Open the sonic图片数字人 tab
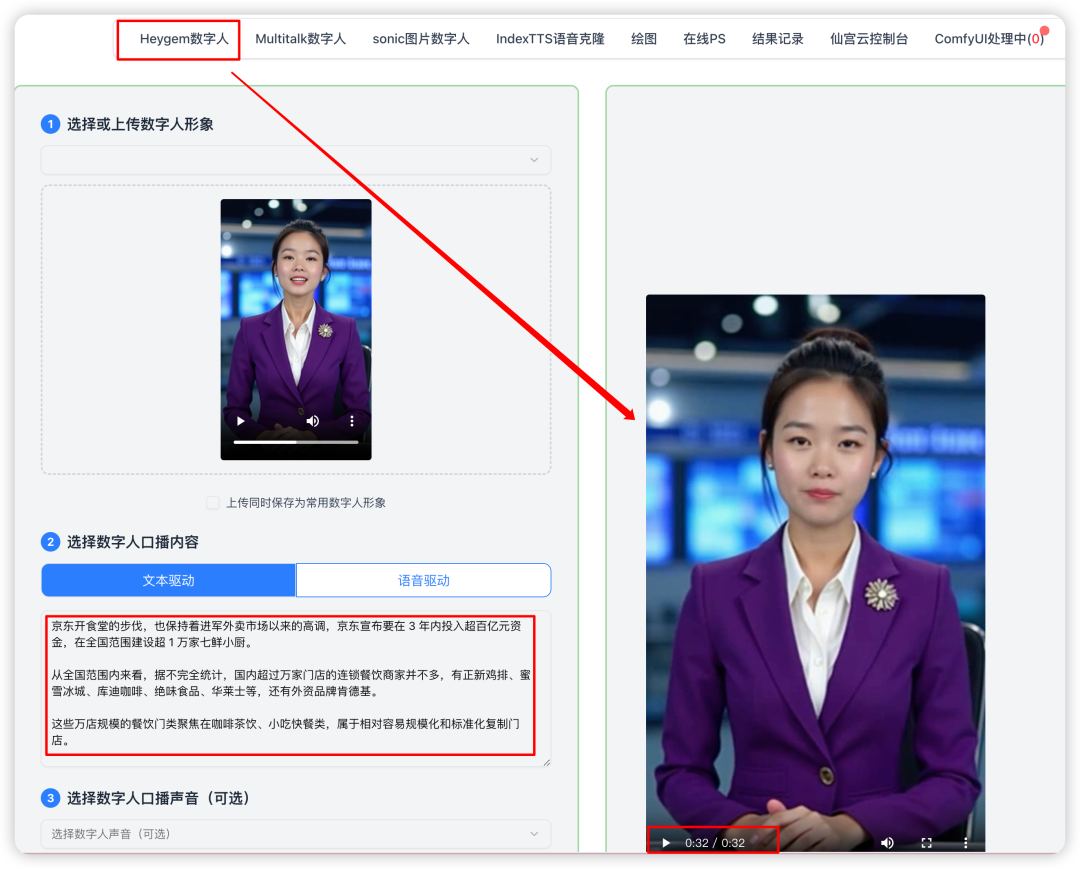 coord(421,38)
